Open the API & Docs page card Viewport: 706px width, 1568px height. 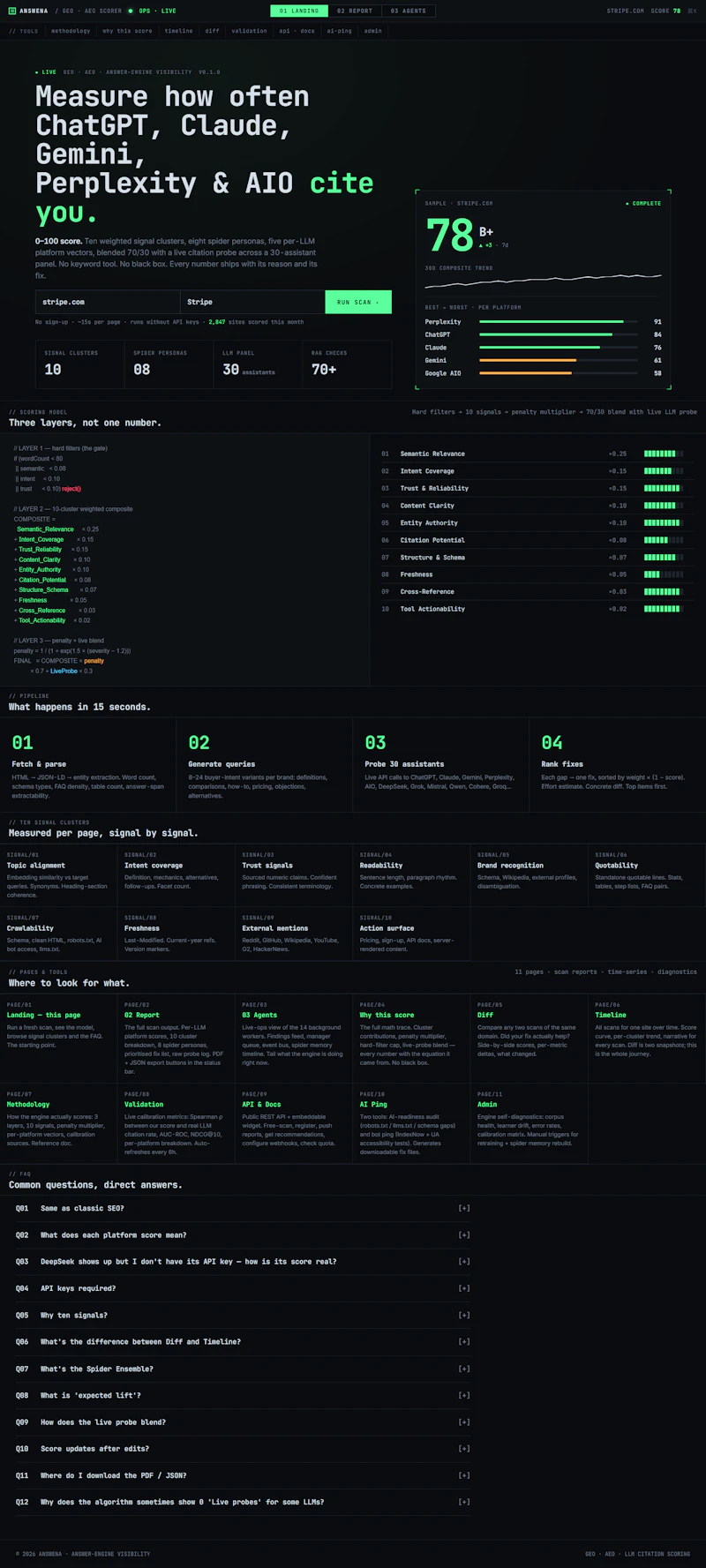(294, 1124)
